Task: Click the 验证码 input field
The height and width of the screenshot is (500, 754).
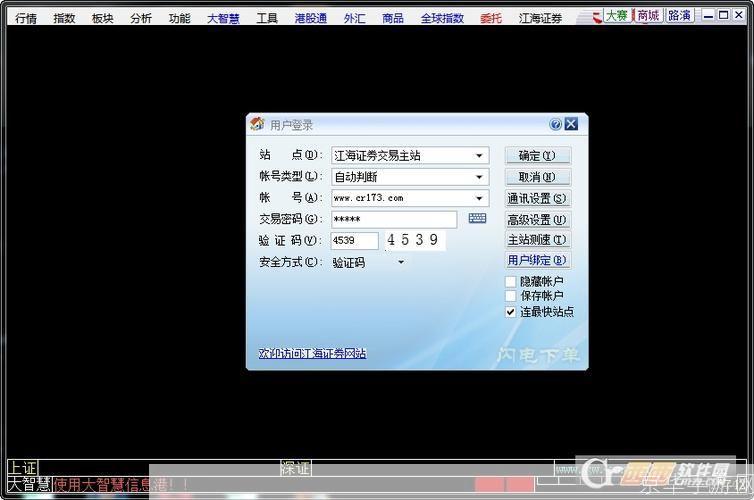Action: point(355,241)
